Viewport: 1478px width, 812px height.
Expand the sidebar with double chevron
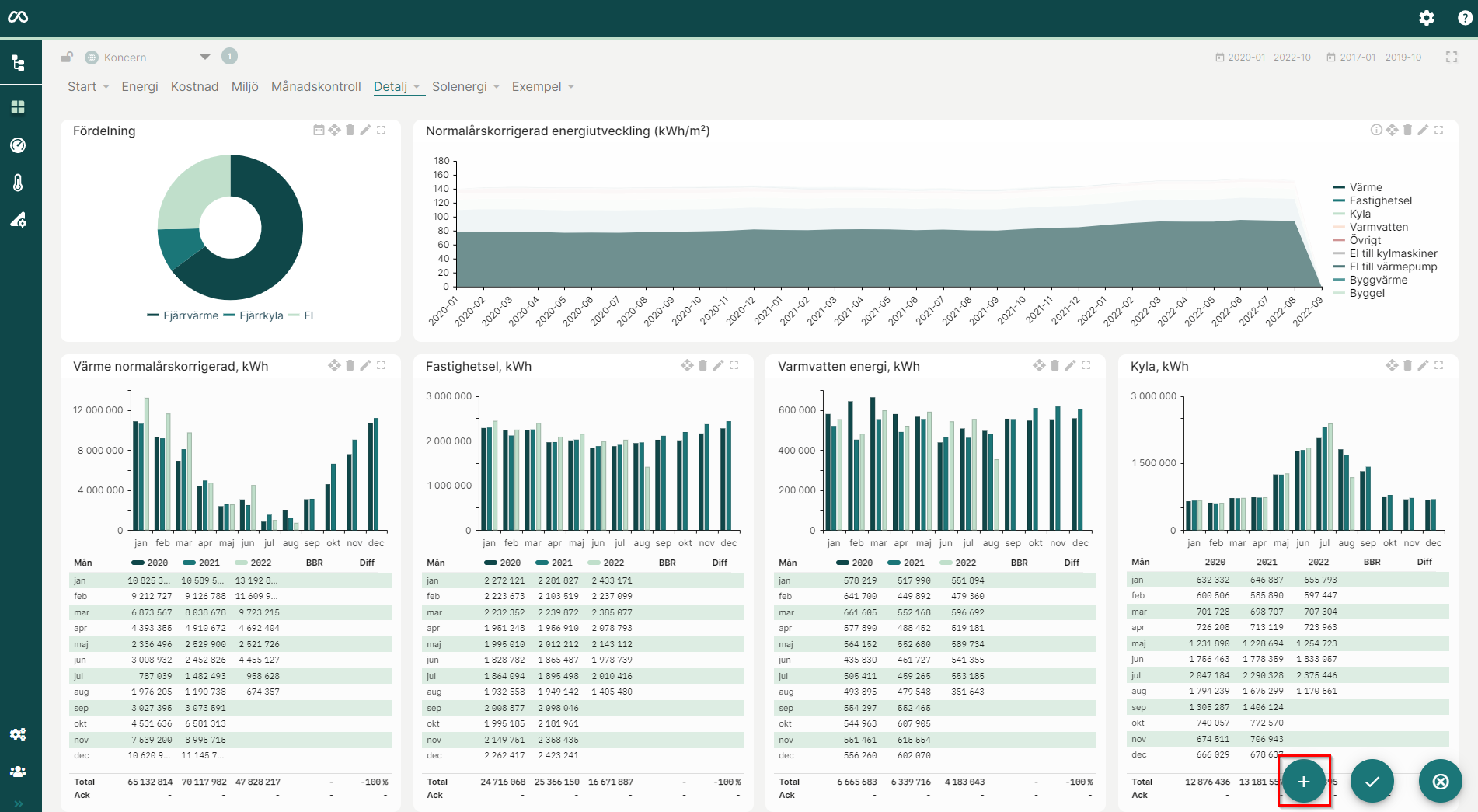18,803
